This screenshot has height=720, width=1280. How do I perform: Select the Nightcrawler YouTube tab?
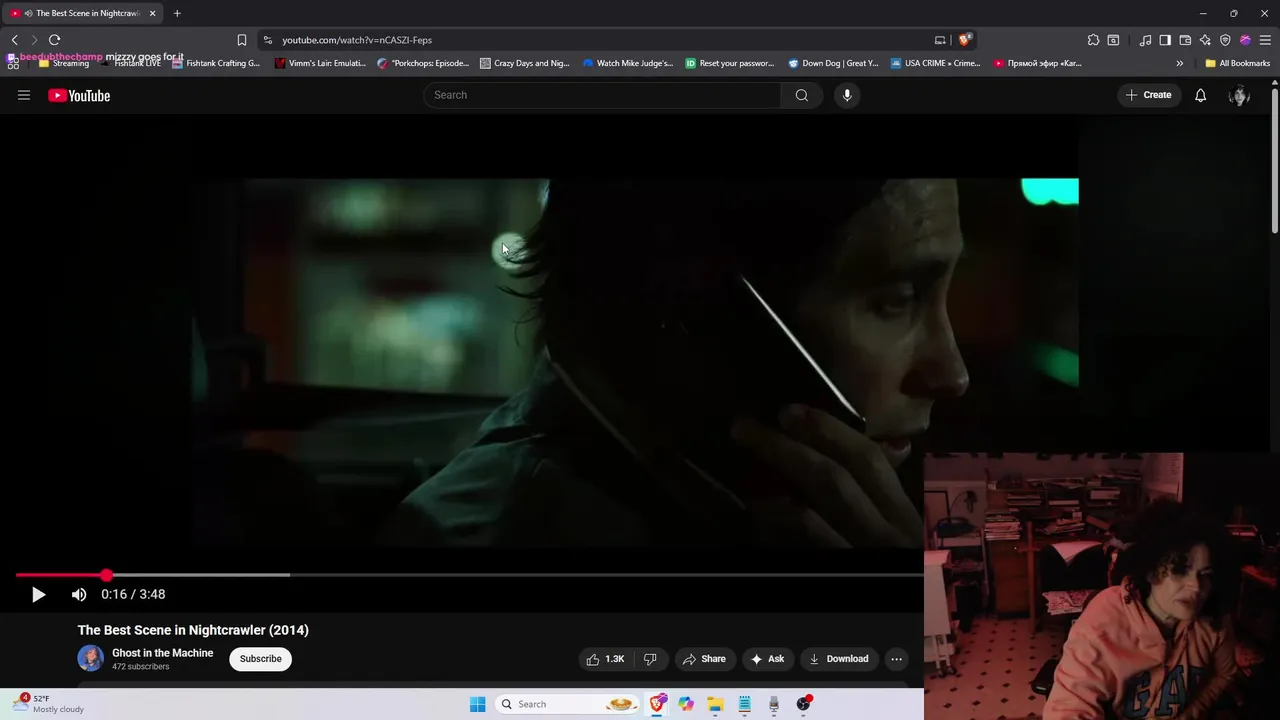pyautogui.click(x=82, y=13)
